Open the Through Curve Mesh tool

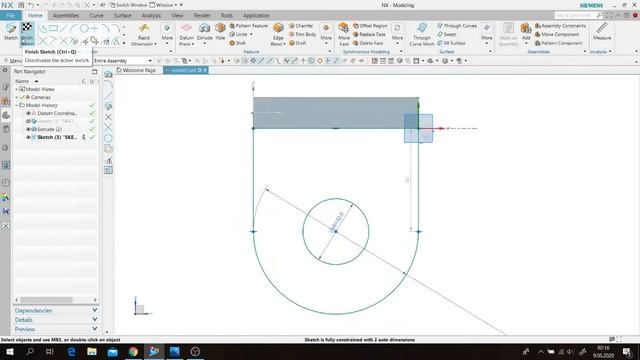click(x=422, y=34)
